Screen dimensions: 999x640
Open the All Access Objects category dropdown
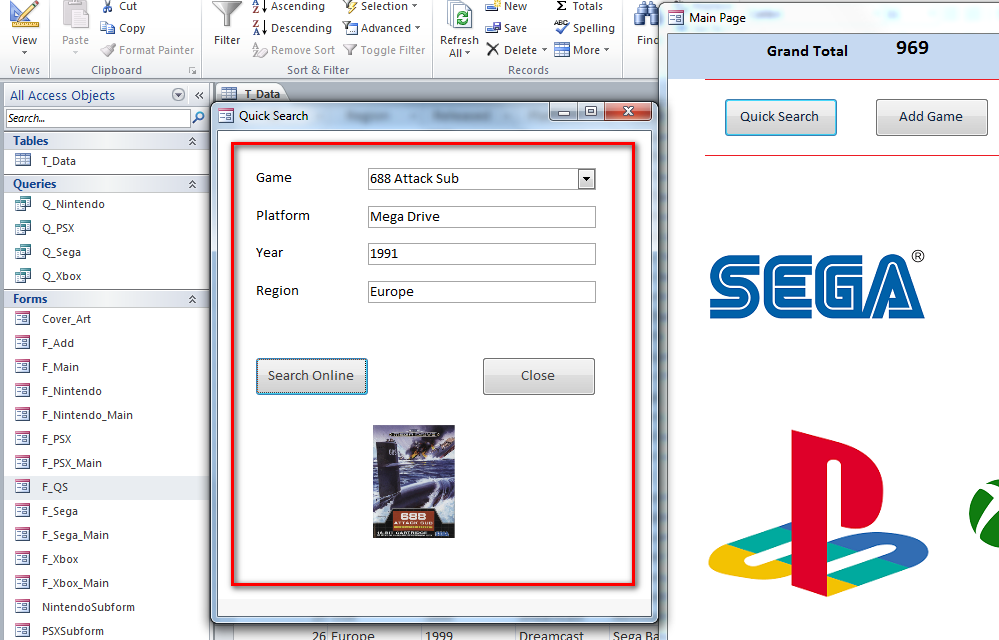click(x=178, y=95)
